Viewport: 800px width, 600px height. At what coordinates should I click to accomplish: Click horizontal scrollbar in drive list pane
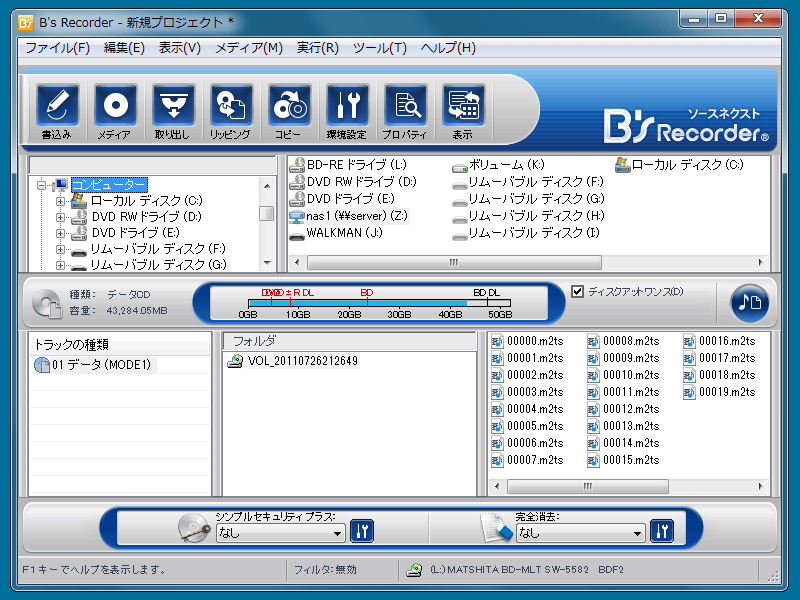(x=454, y=262)
